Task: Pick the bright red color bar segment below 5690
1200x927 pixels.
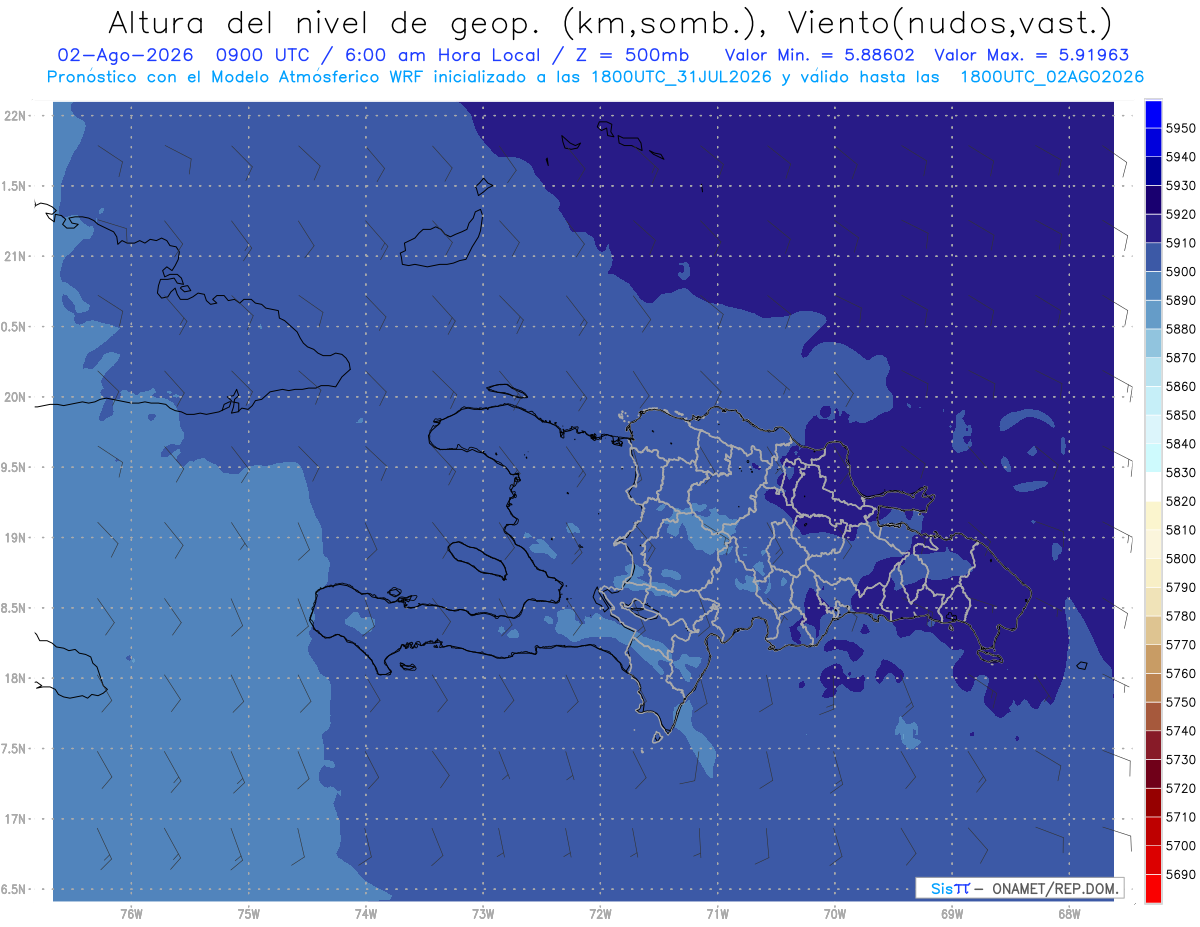Action: pos(1153,888)
